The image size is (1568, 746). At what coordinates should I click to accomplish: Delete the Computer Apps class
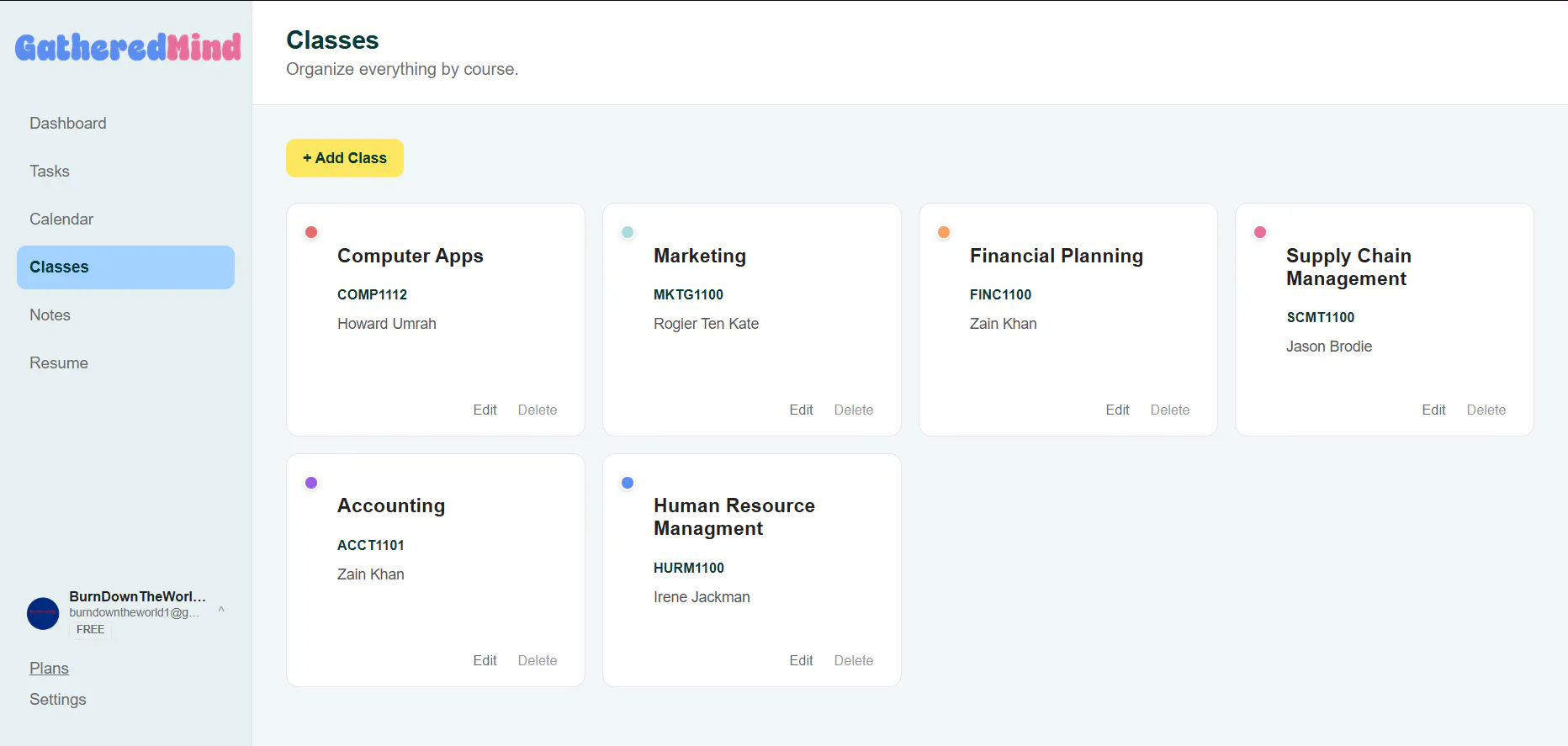[x=538, y=410]
